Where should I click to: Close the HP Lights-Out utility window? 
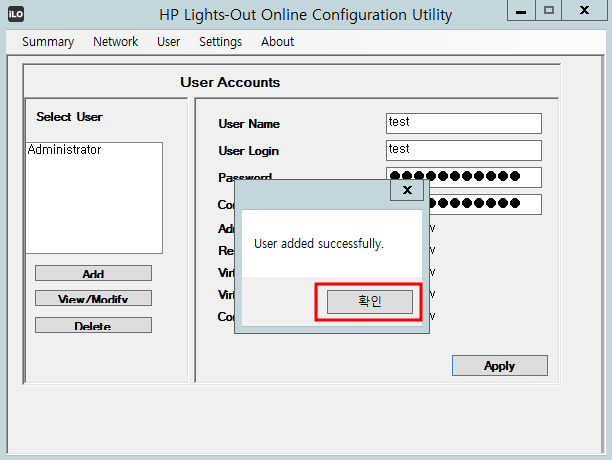click(x=584, y=11)
